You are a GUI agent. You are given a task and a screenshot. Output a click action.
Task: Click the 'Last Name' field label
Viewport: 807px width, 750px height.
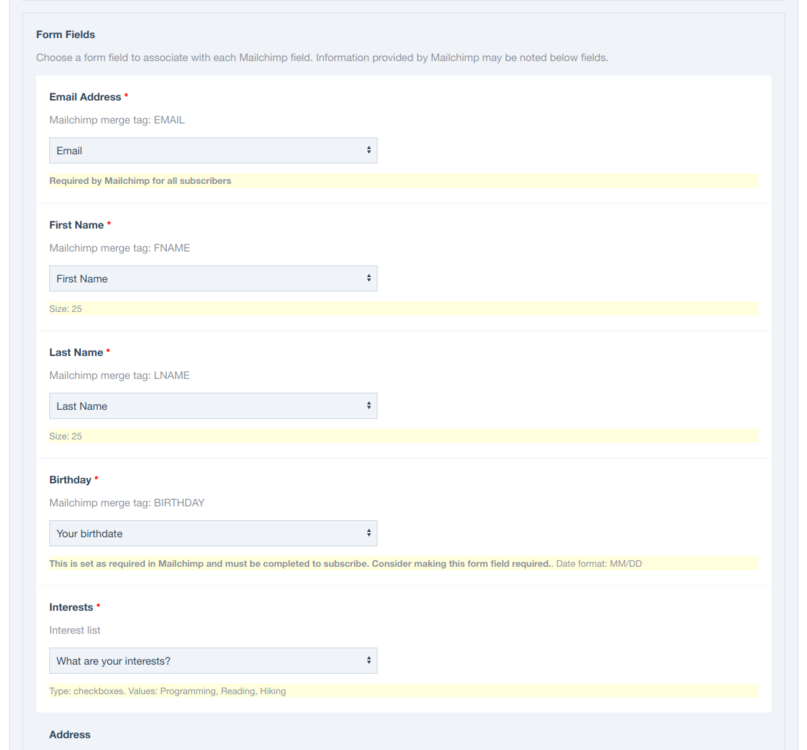click(x=77, y=352)
